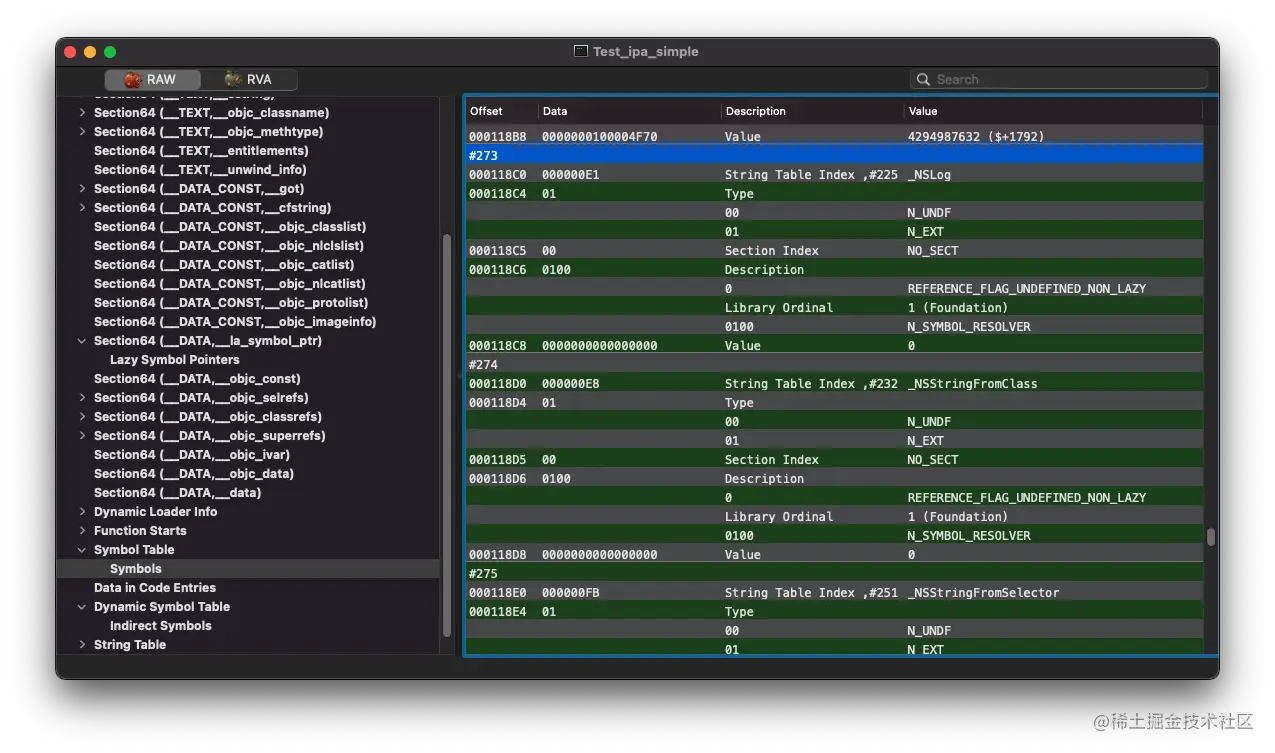This screenshot has width=1275, height=753.
Task: Click the Description column header
Action: 756,111
